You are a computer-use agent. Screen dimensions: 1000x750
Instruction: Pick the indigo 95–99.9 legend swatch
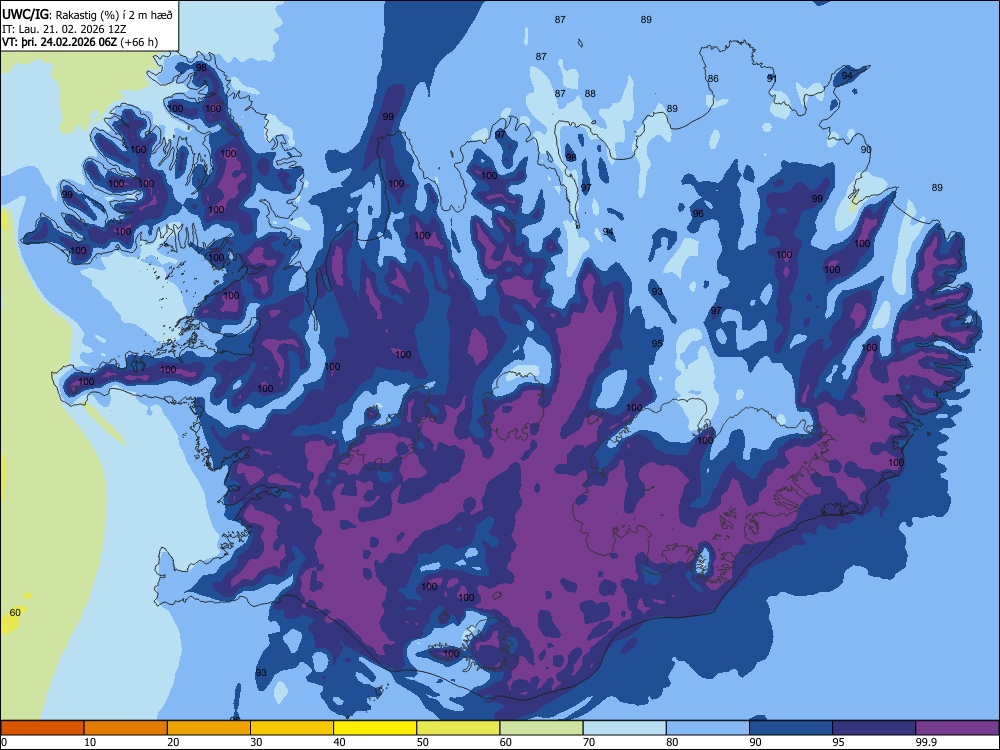click(x=874, y=728)
